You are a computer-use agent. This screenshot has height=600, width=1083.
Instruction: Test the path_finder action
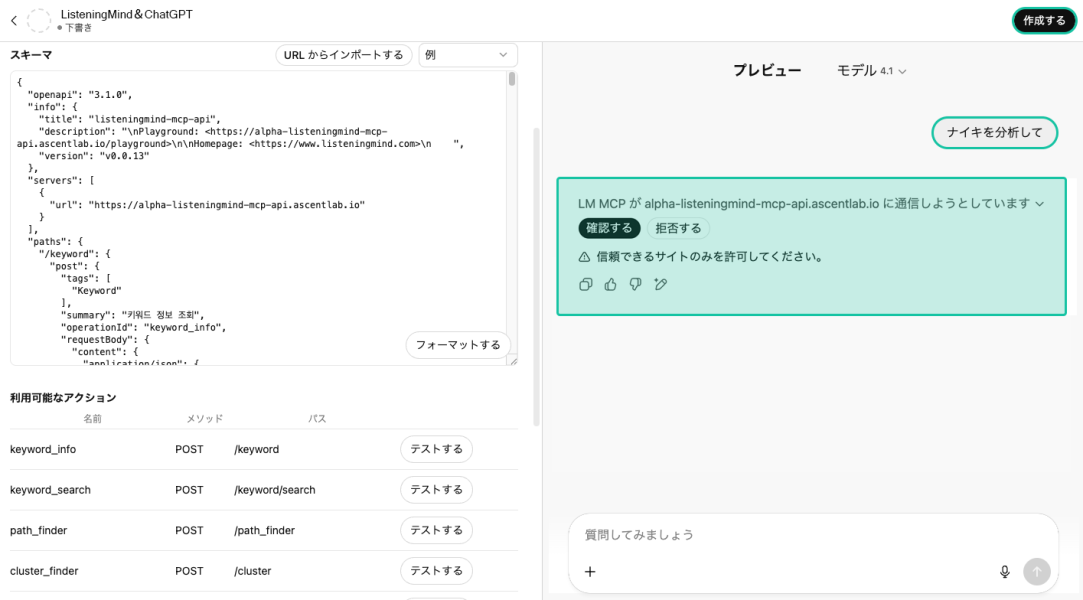coord(437,530)
